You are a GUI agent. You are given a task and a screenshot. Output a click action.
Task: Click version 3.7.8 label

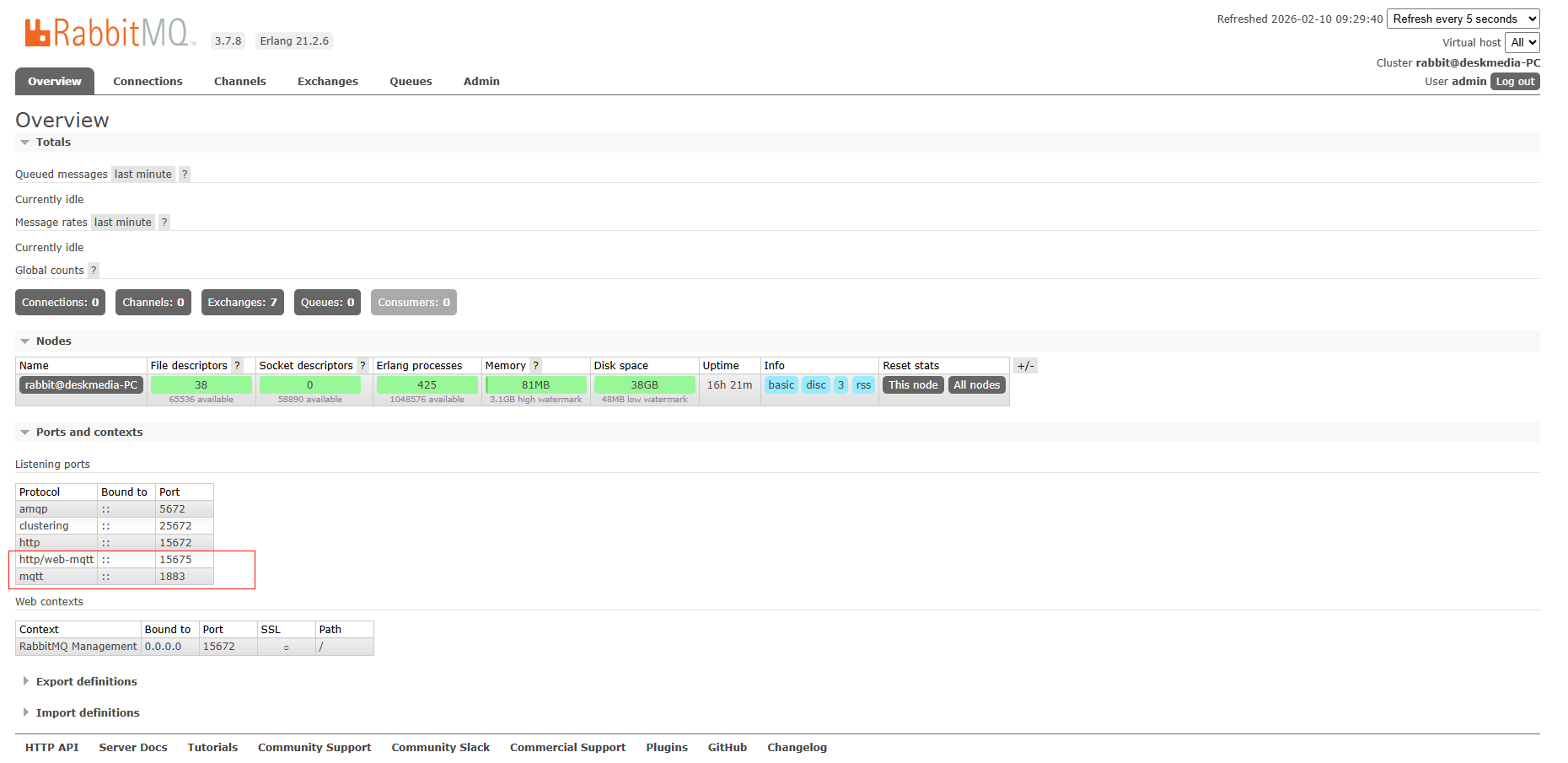[228, 40]
